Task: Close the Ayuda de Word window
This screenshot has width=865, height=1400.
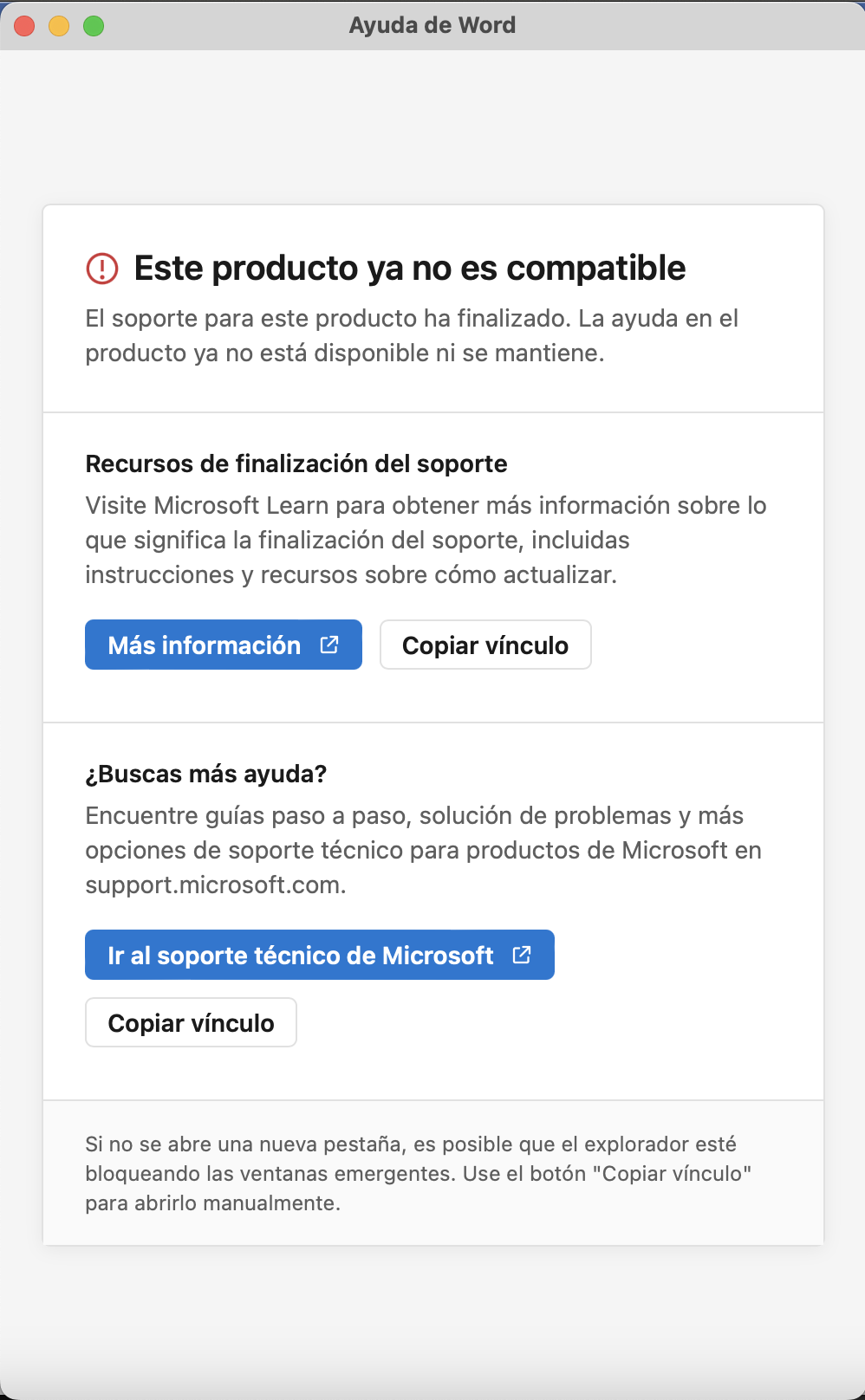Action: [24, 26]
